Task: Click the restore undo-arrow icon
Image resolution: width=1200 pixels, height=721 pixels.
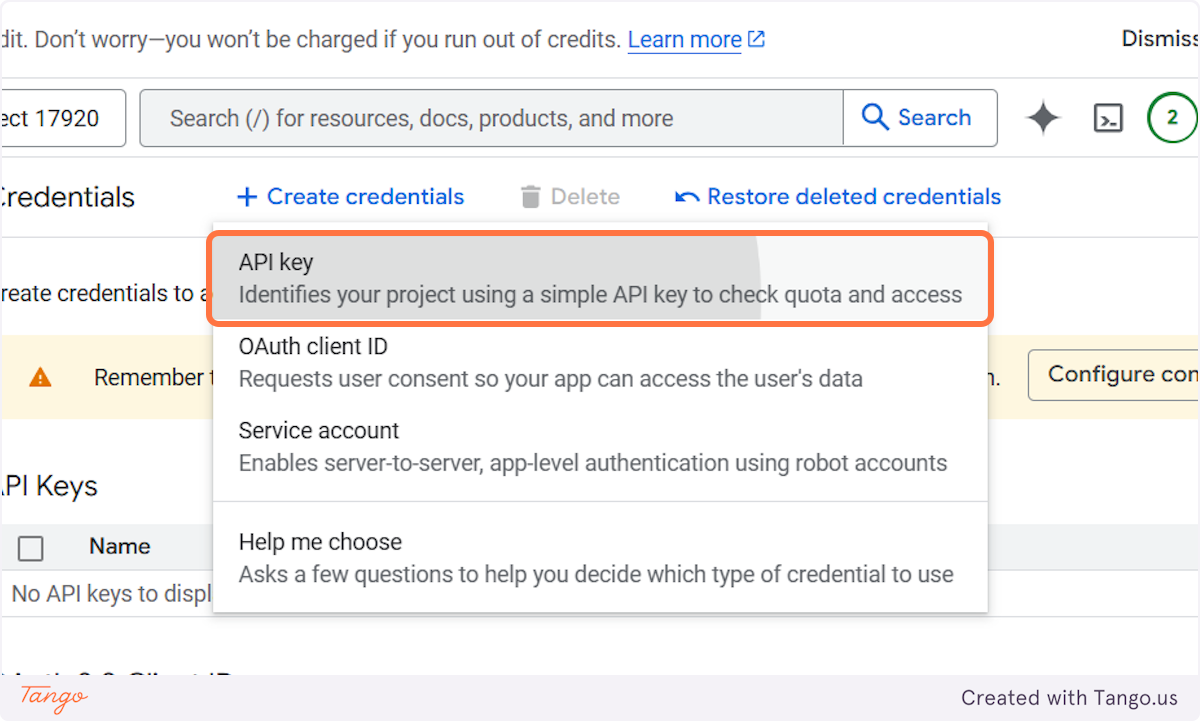Action: pos(685,196)
